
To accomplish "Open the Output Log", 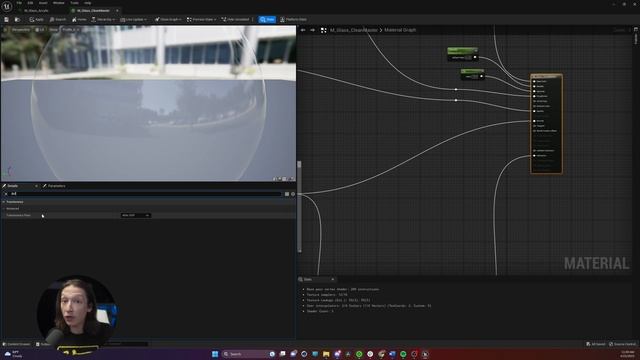I will point(42,344).
